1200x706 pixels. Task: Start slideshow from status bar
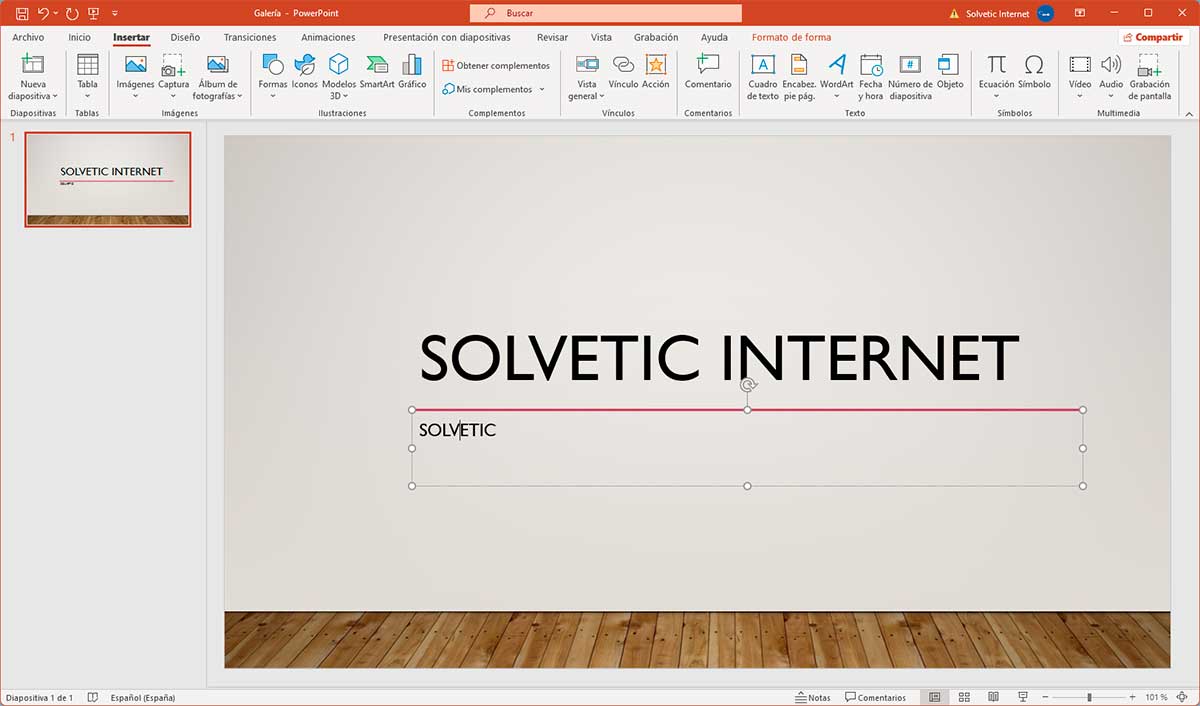(x=1023, y=697)
